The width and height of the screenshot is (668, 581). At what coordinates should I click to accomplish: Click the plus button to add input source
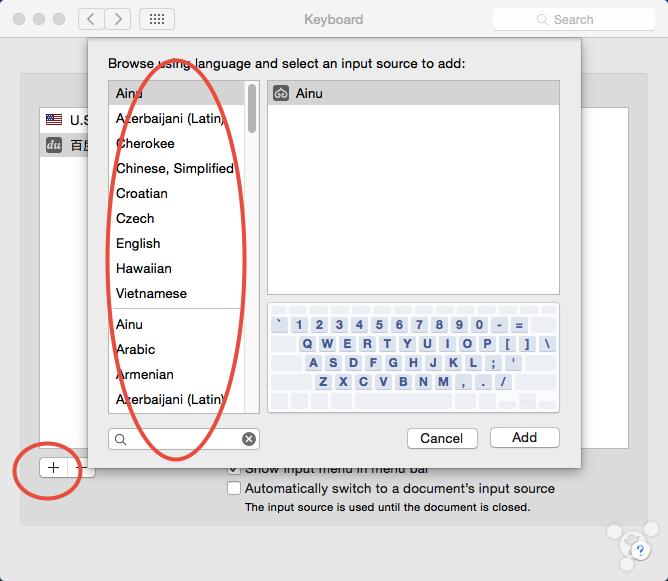point(54,468)
